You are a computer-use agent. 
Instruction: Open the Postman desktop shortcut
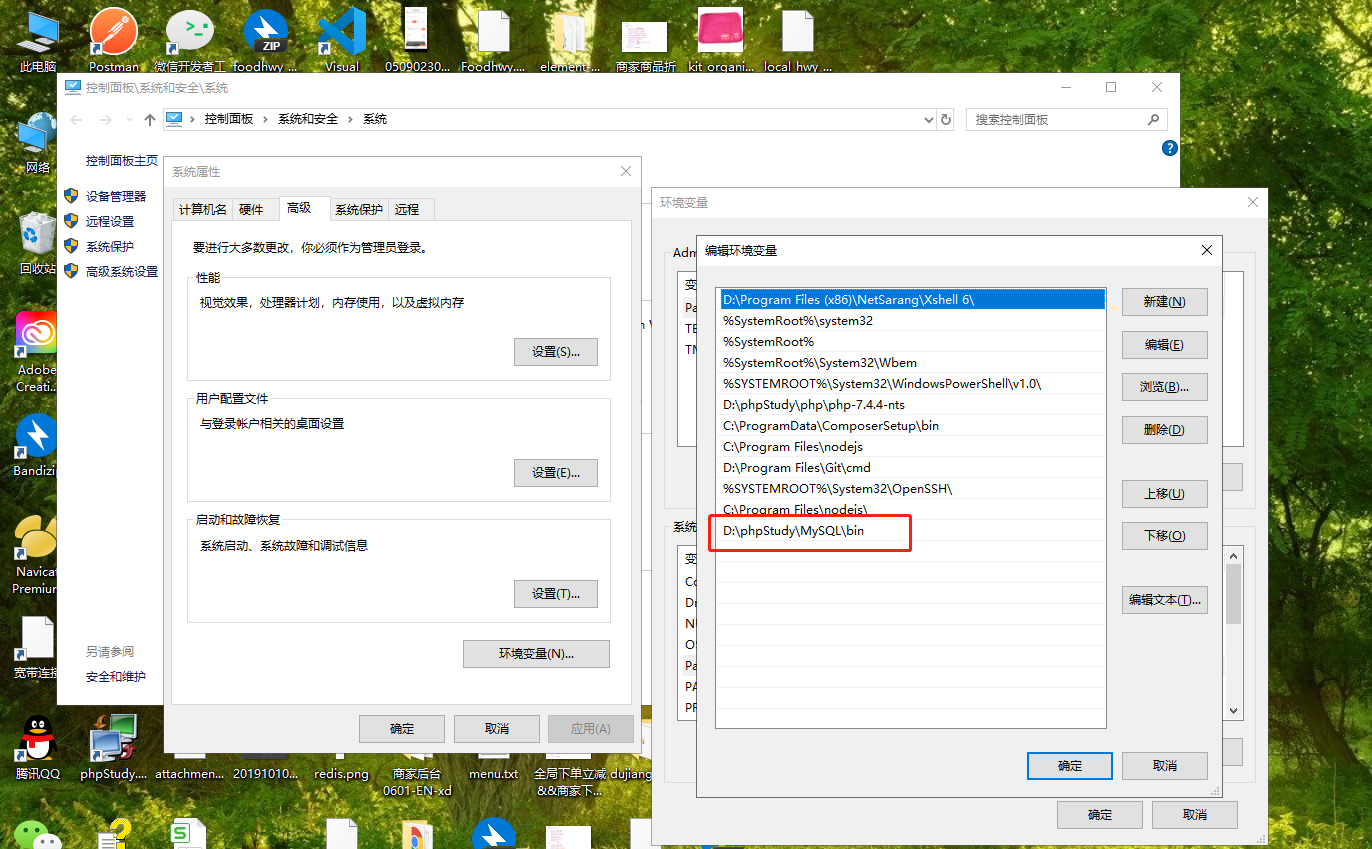114,38
